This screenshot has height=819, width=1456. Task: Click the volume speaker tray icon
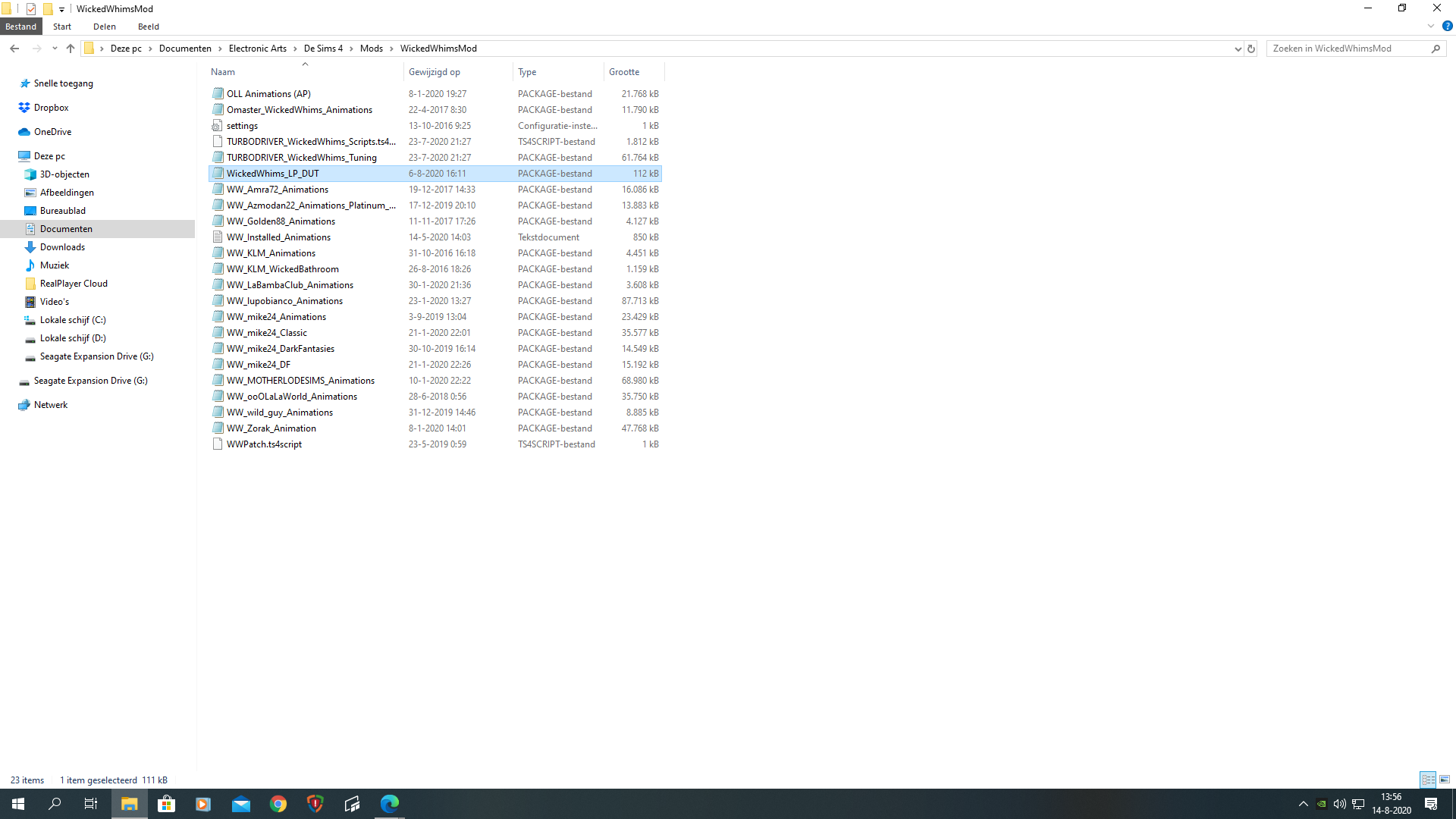(x=1339, y=804)
